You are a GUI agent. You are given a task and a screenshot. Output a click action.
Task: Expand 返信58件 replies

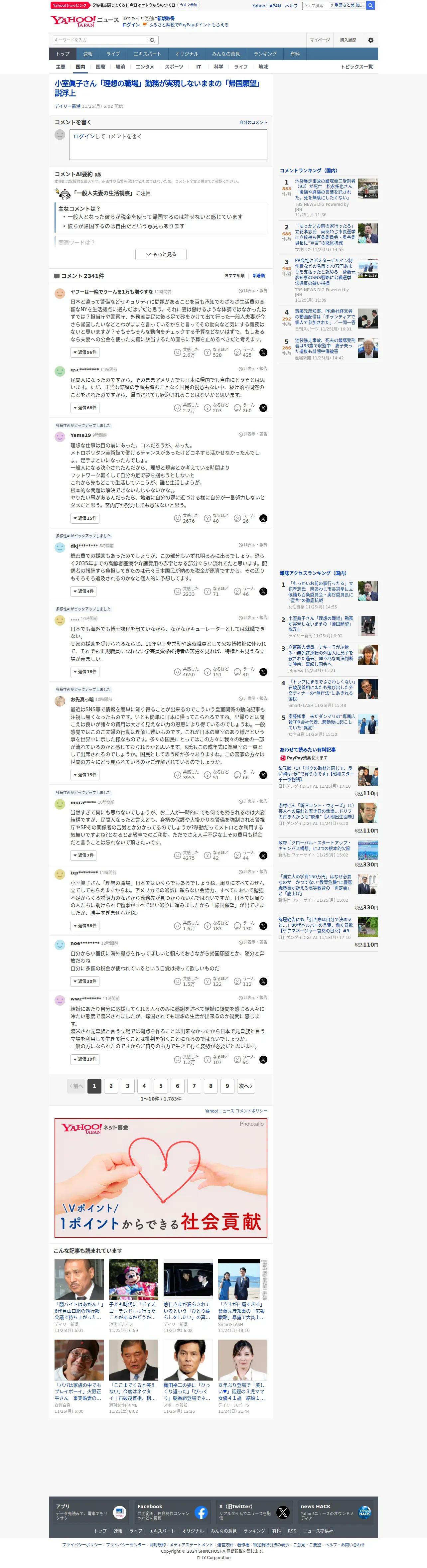tap(84, 926)
